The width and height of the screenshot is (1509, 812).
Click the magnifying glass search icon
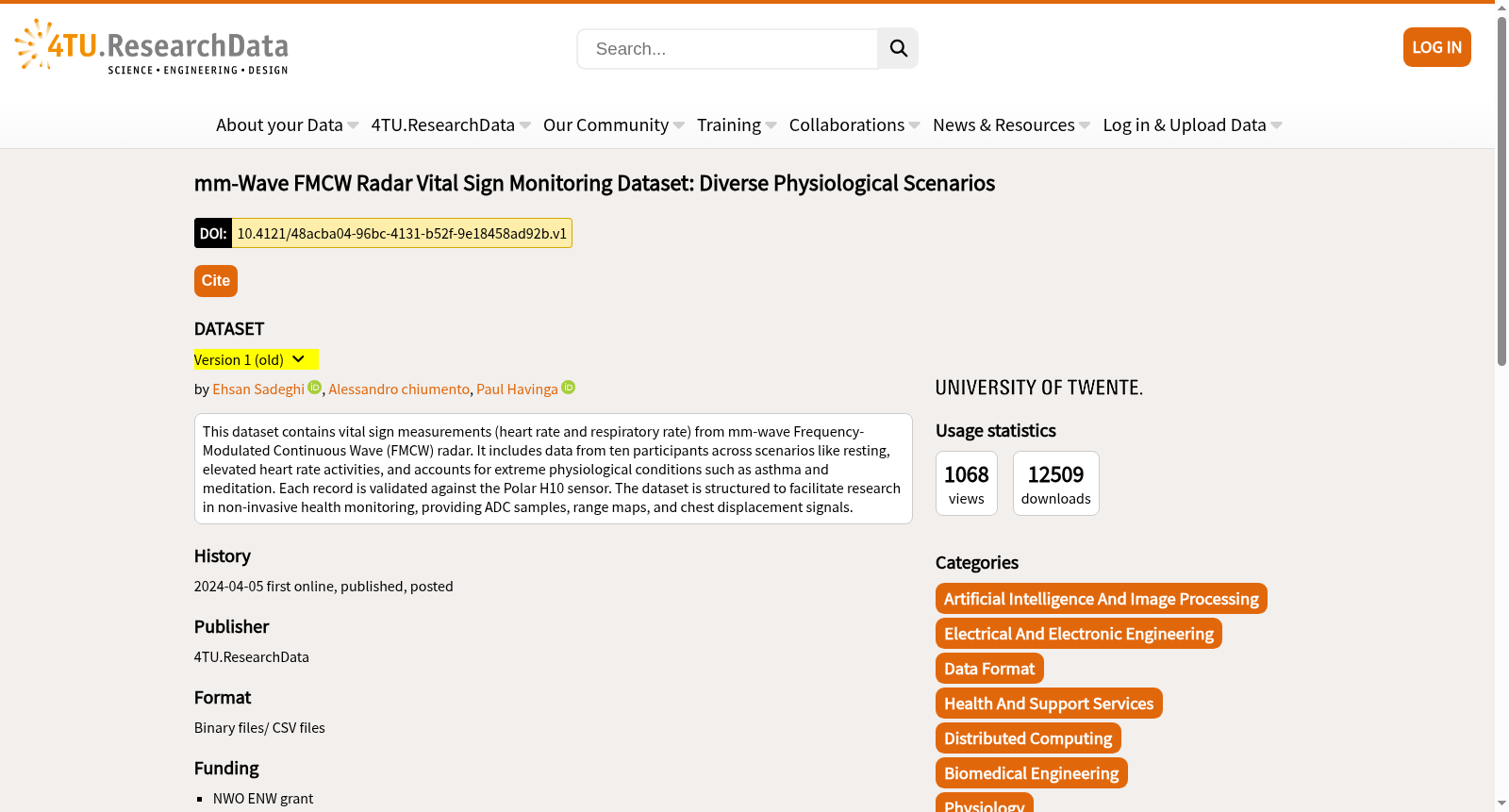(x=898, y=48)
